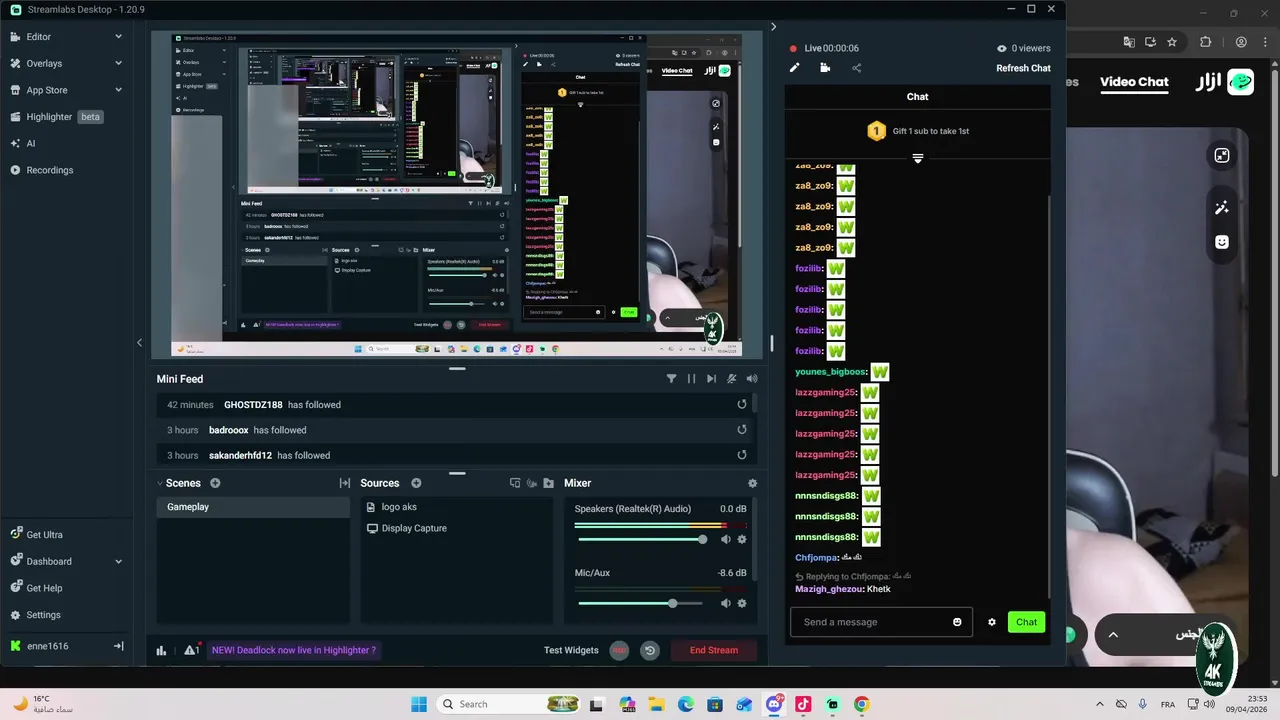Open settings gear for Speakers audio
Screen dimensions: 1280x720
tap(742, 539)
